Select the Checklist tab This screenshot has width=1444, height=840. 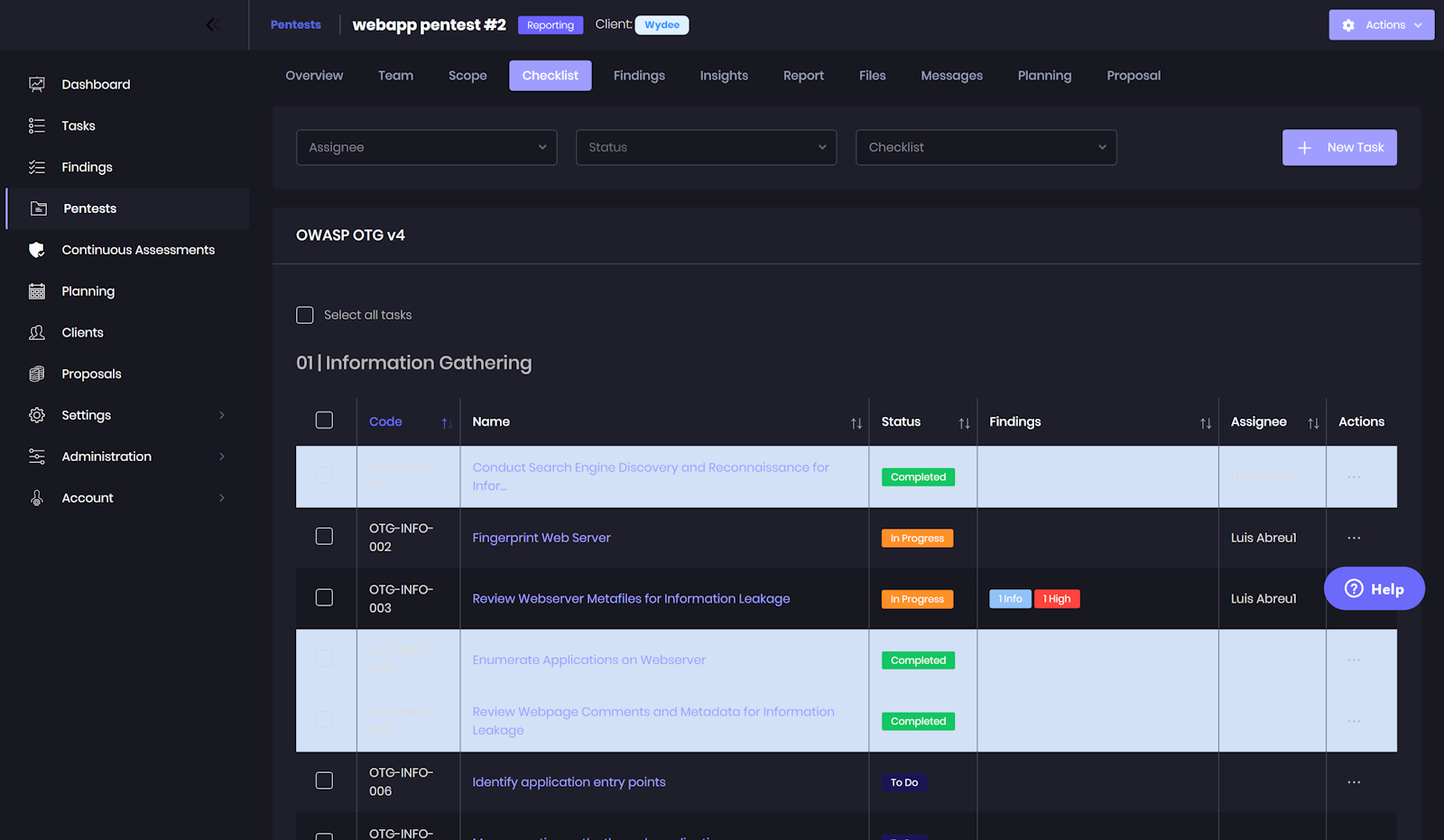coord(551,76)
